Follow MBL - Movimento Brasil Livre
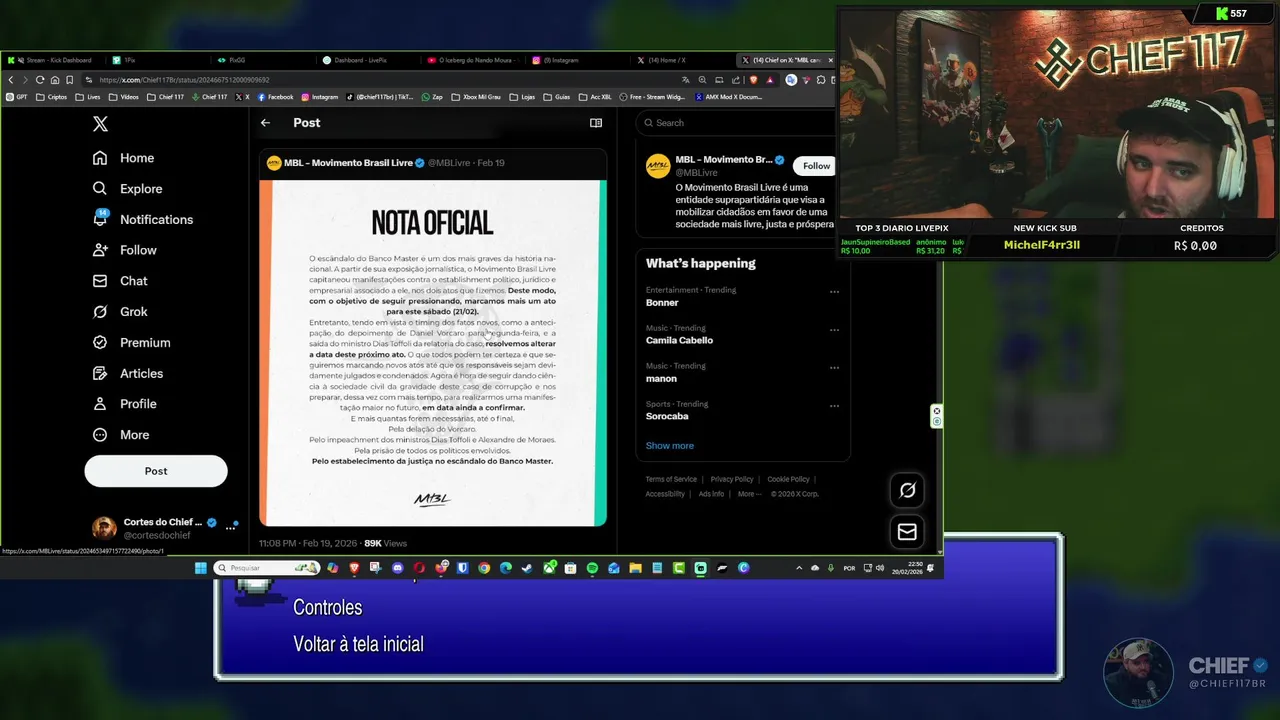The image size is (1280, 720). pyautogui.click(x=815, y=166)
